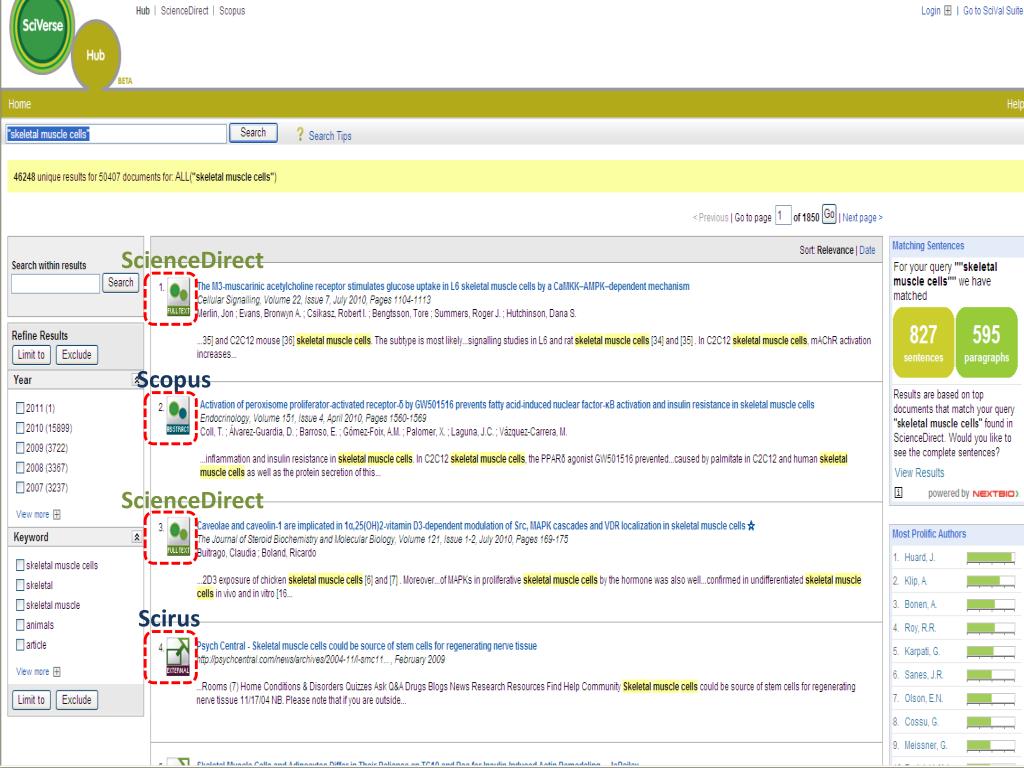Go to Next page of results
The width and height of the screenshot is (1024, 768).
862,217
